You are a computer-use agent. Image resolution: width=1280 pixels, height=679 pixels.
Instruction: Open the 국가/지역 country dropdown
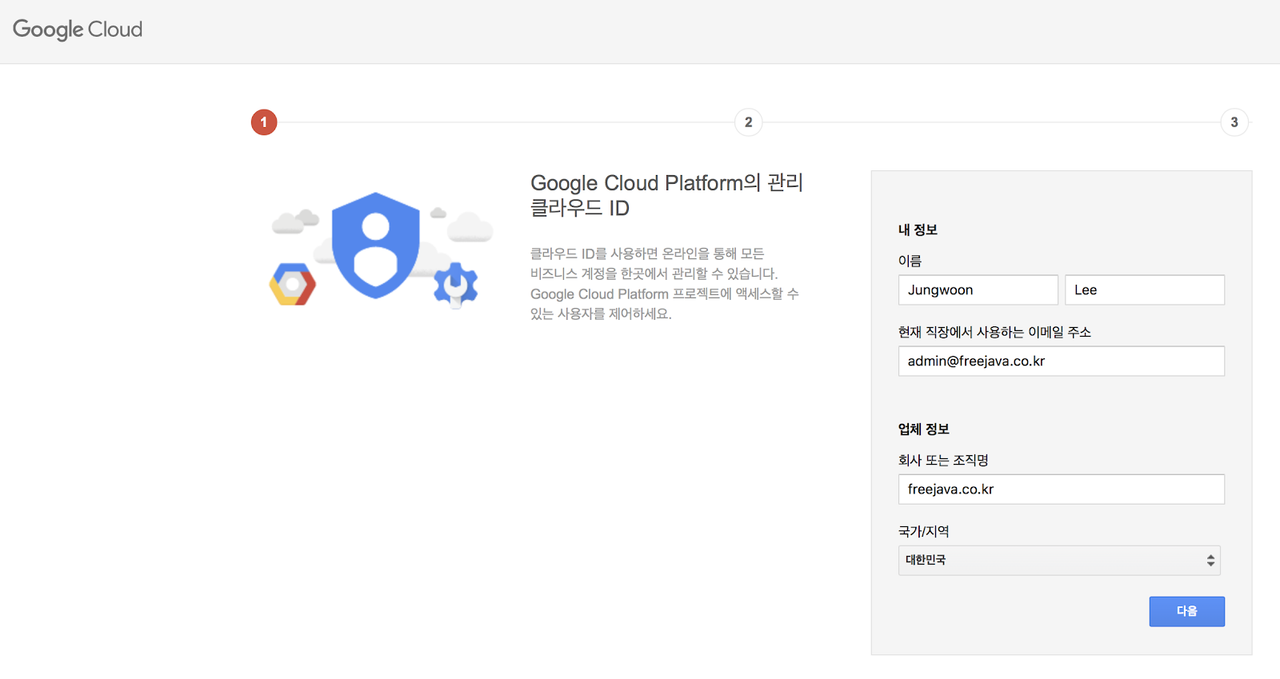[1060, 560]
